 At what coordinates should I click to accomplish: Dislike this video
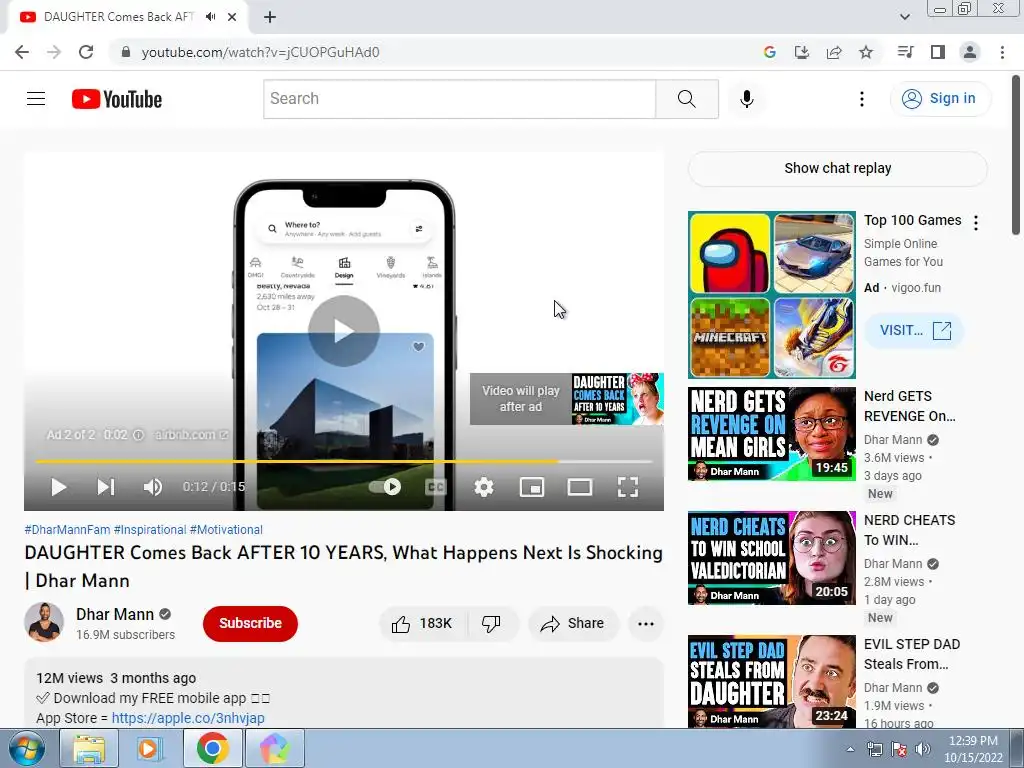click(x=491, y=624)
